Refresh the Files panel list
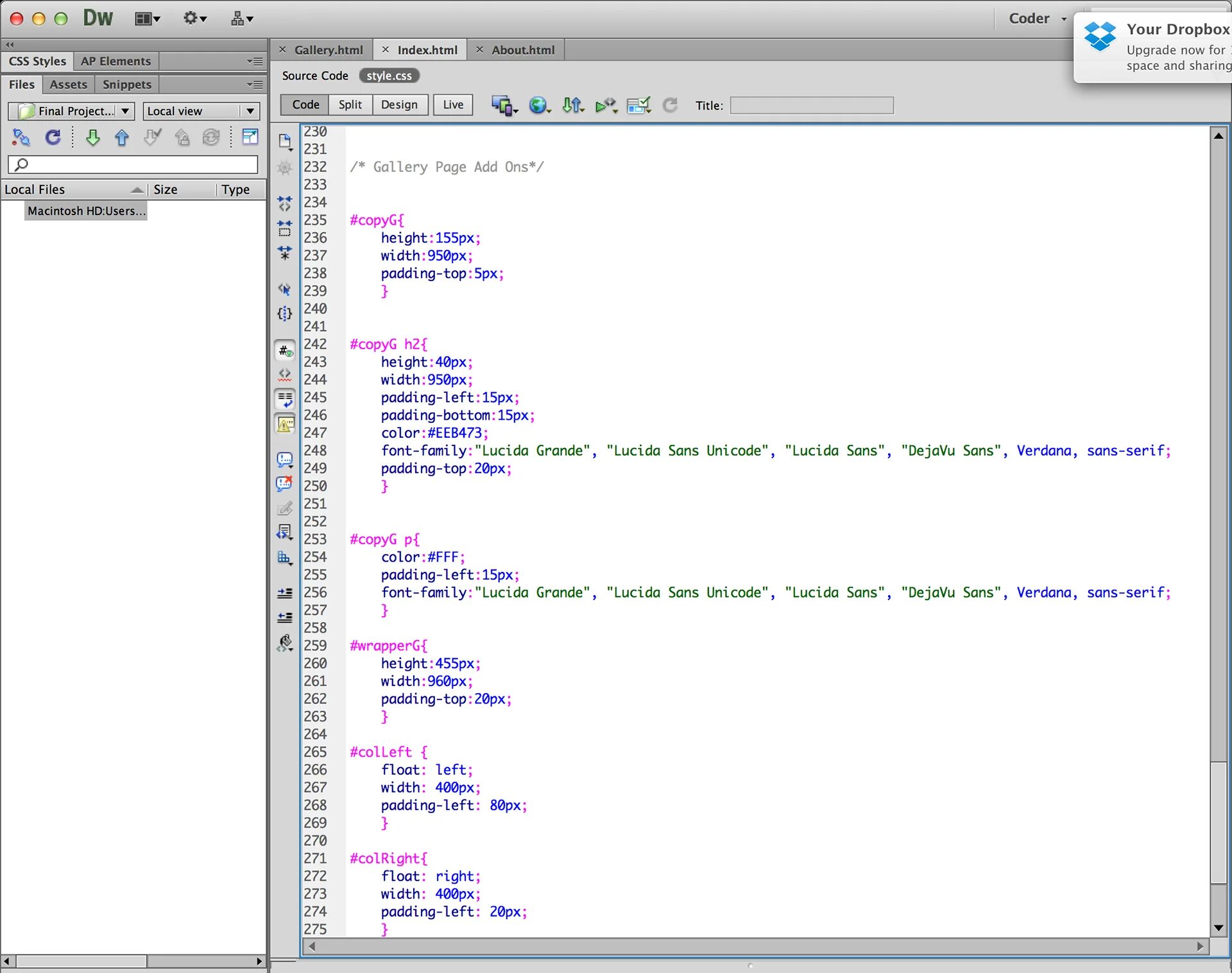The height and width of the screenshot is (973, 1232). tap(53, 137)
